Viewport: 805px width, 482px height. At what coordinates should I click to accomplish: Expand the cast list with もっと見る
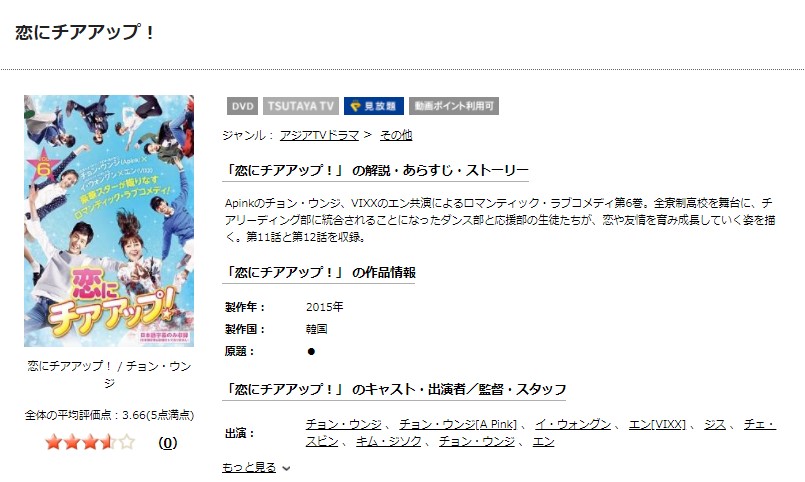[x=249, y=467]
